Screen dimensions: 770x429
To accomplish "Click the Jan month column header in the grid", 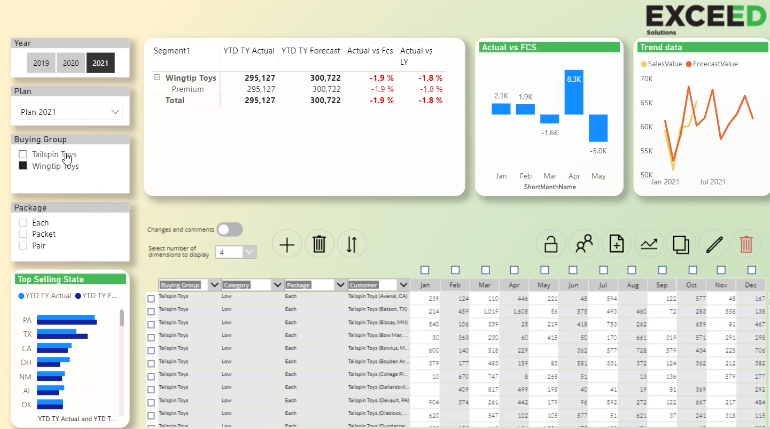I will pos(425,285).
